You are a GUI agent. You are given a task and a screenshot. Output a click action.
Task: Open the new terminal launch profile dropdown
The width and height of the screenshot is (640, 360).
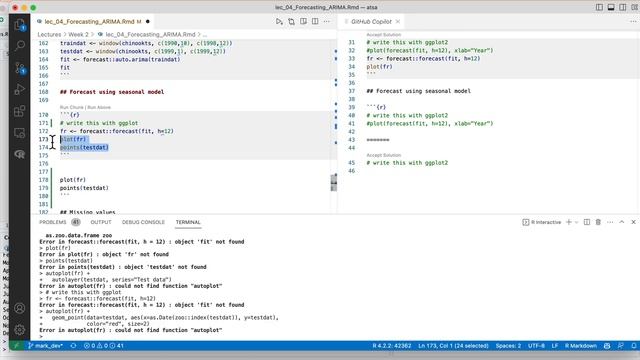click(576, 222)
